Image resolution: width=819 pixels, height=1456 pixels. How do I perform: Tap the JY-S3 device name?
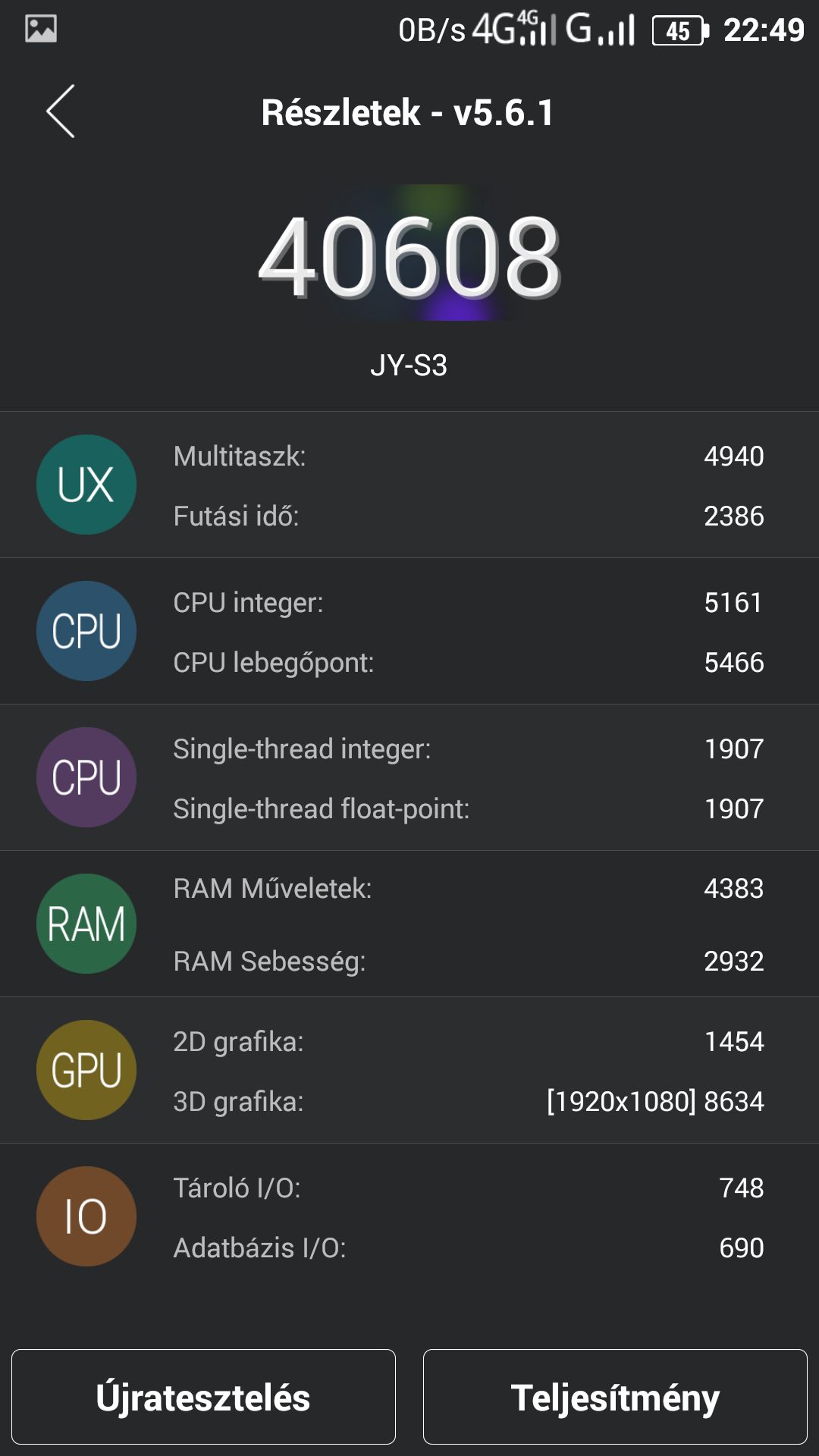click(x=409, y=366)
